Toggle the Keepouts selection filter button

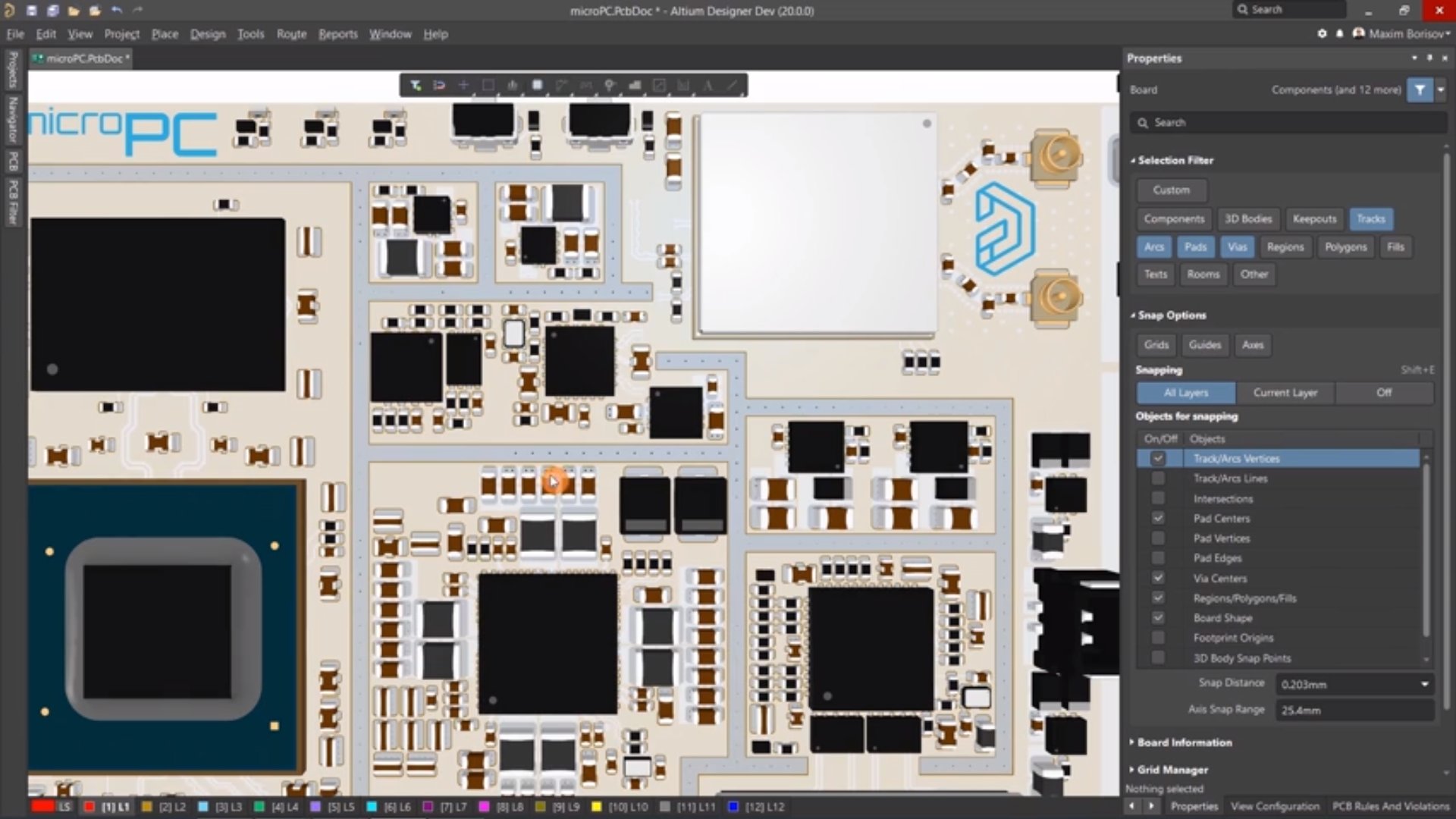(1314, 218)
